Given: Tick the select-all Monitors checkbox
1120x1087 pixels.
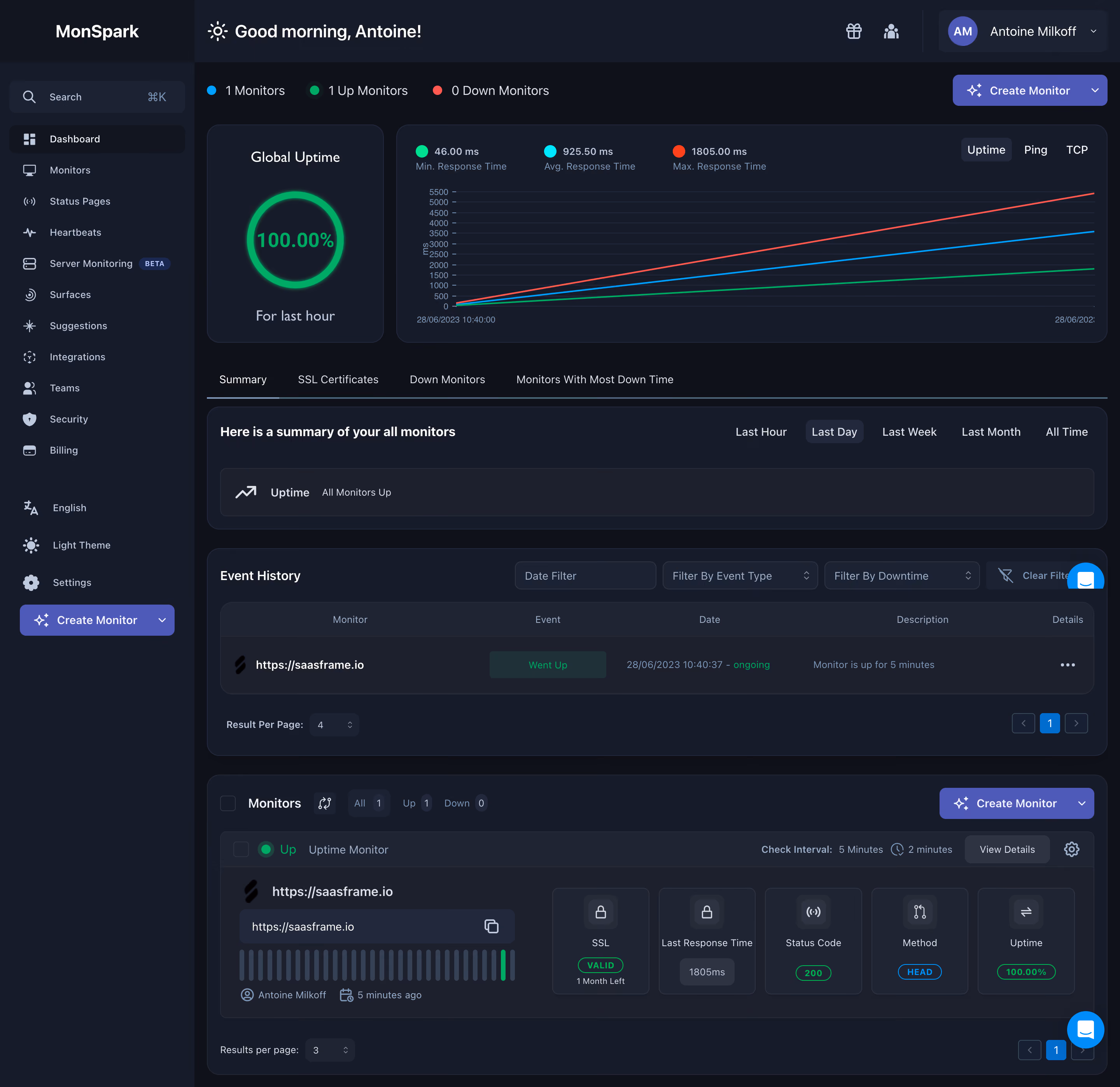Looking at the screenshot, I should click(228, 803).
